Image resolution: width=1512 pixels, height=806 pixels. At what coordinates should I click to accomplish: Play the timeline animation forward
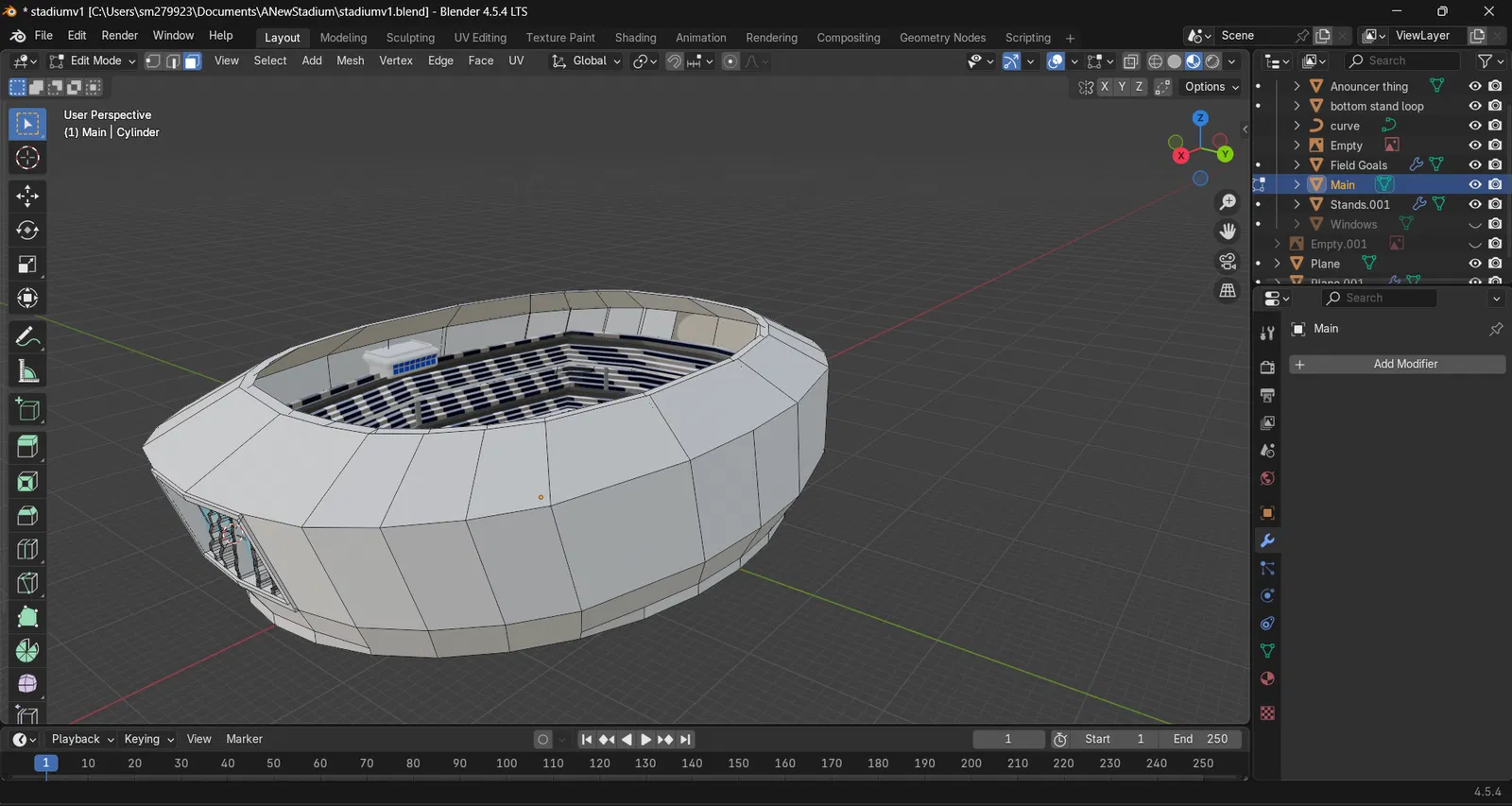click(646, 740)
